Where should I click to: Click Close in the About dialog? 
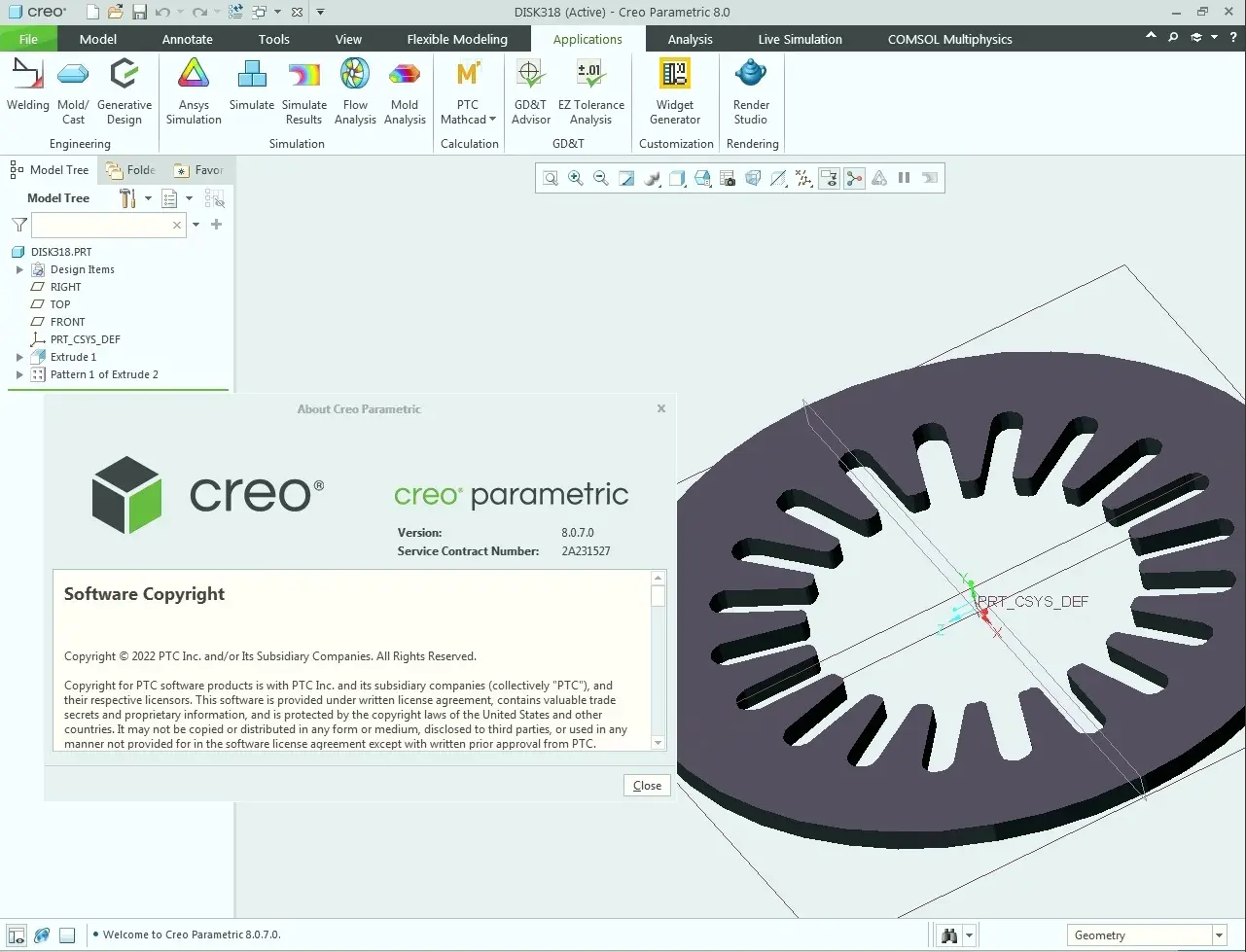pyautogui.click(x=647, y=786)
